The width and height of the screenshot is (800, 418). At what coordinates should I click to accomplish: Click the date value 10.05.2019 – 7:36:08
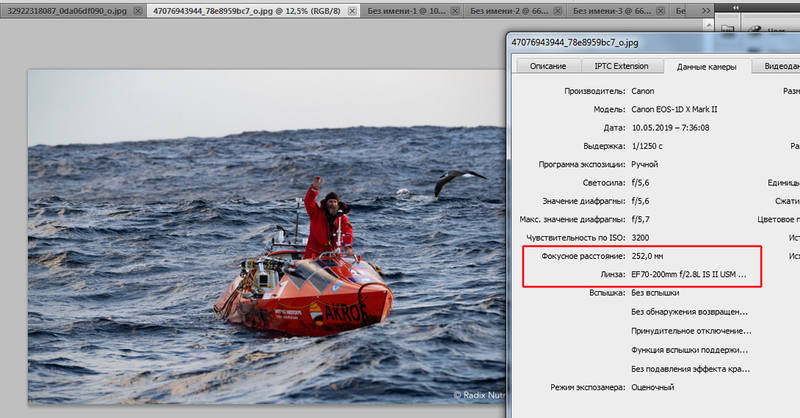[x=670, y=128]
